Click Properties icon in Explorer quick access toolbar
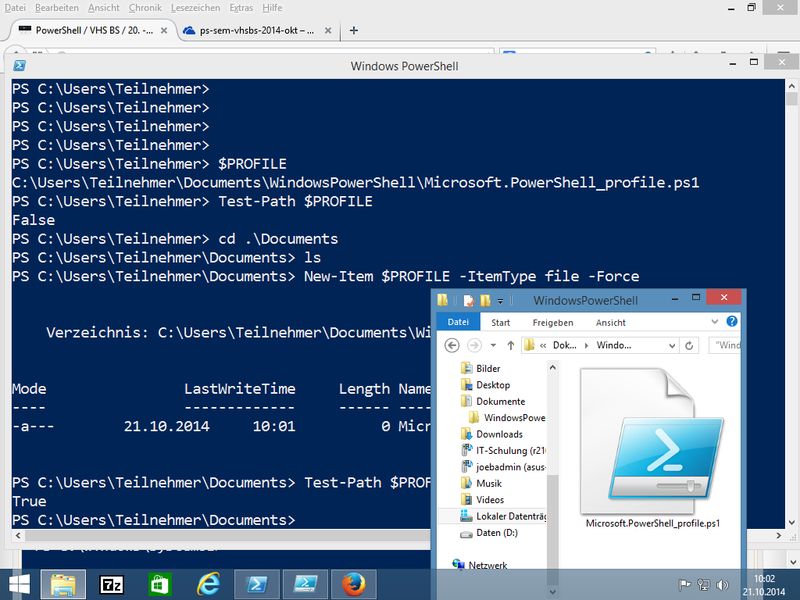The height and width of the screenshot is (600, 800). (468, 301)
